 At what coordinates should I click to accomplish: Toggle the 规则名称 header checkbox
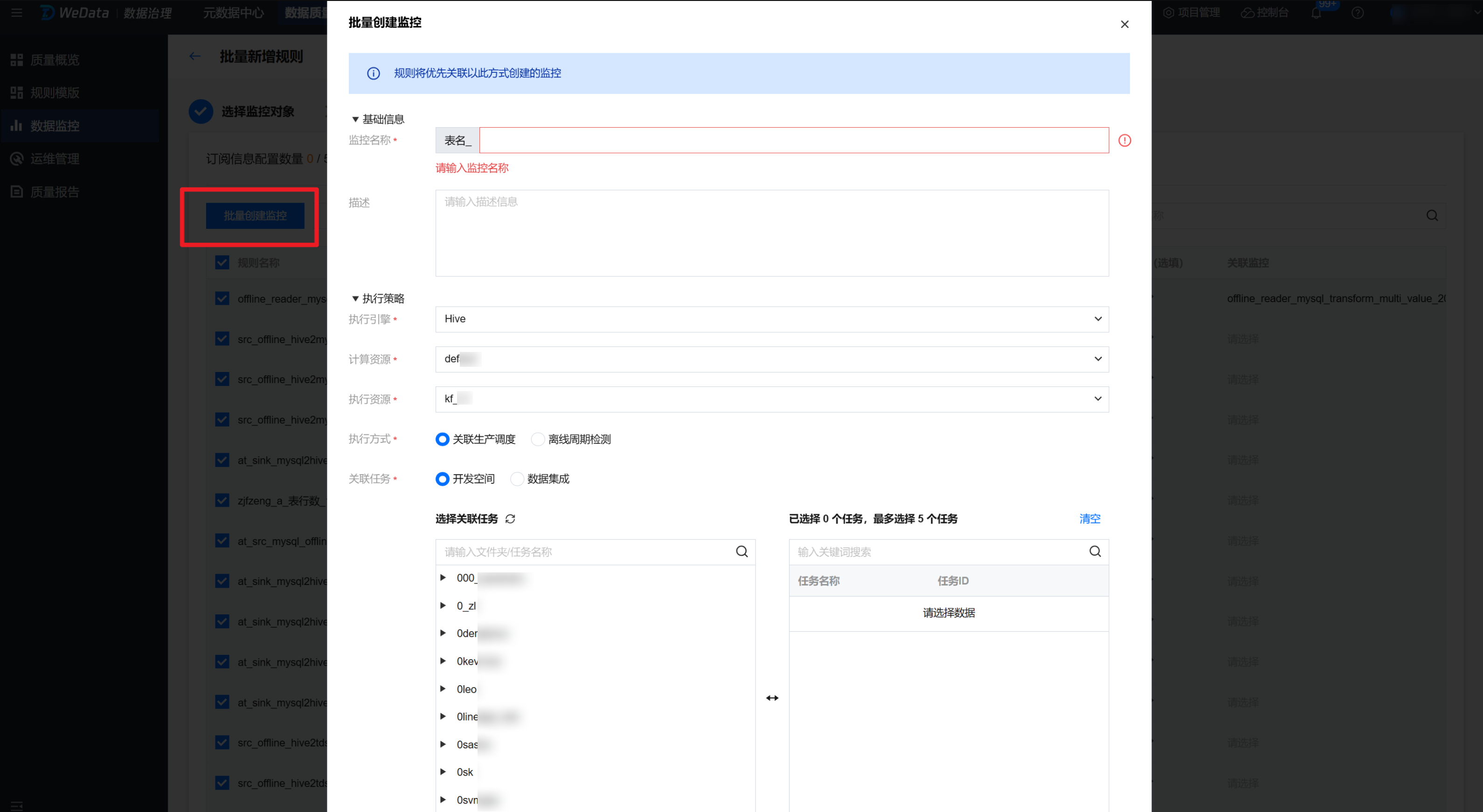pos(222,262)
